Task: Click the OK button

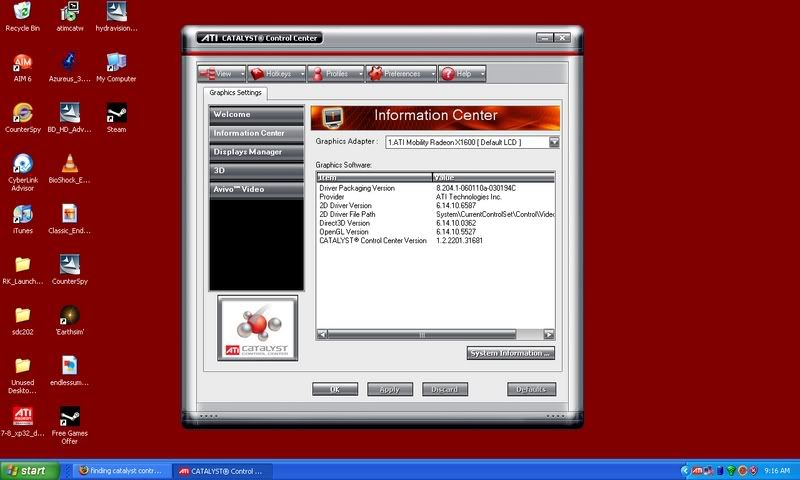Action: pyautogui.click(x=335, y=389)
